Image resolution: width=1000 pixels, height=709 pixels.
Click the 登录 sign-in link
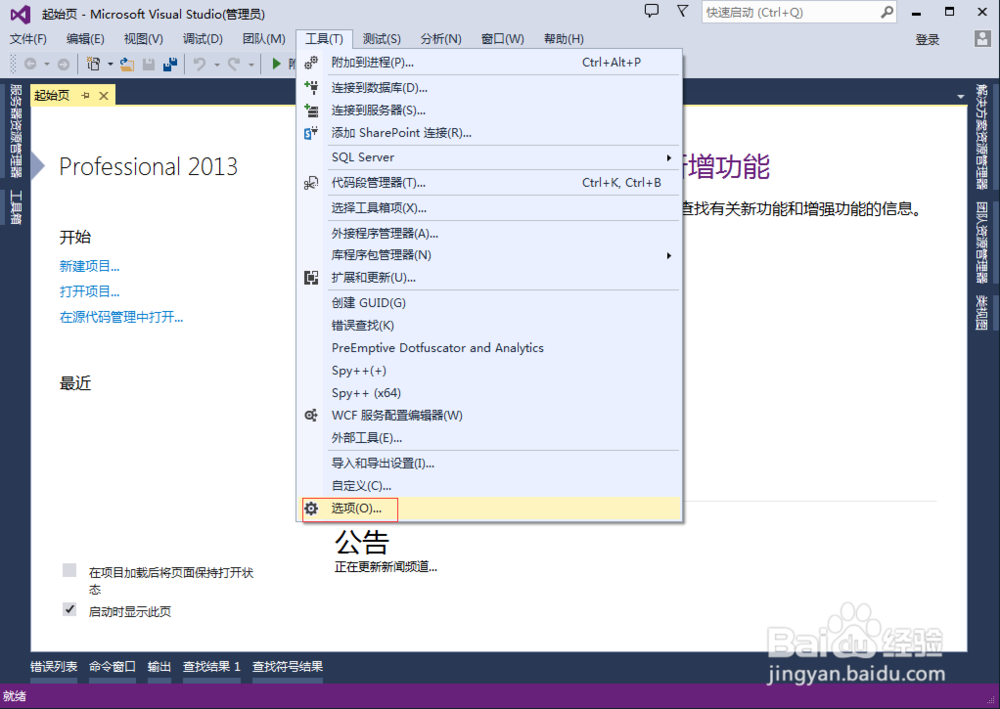tap(927, 40)
